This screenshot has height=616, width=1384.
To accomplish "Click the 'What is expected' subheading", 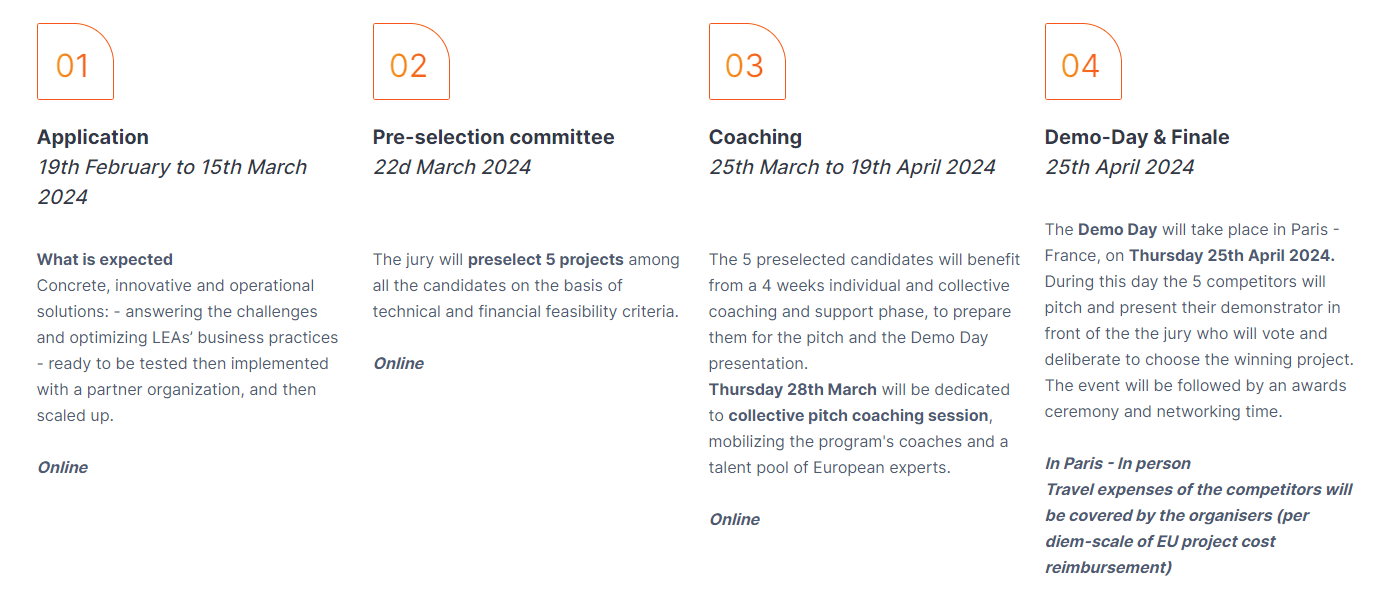I will (105, 259).
